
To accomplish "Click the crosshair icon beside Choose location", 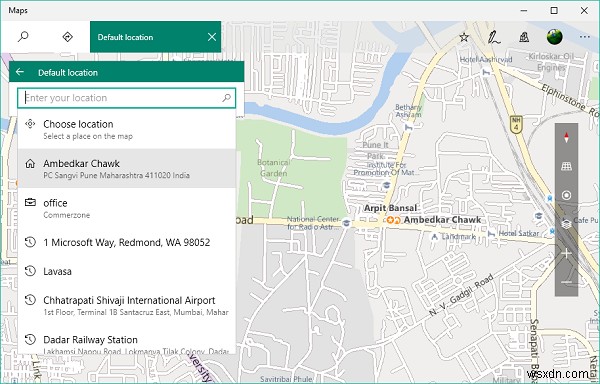I will (x=30, y=124).
